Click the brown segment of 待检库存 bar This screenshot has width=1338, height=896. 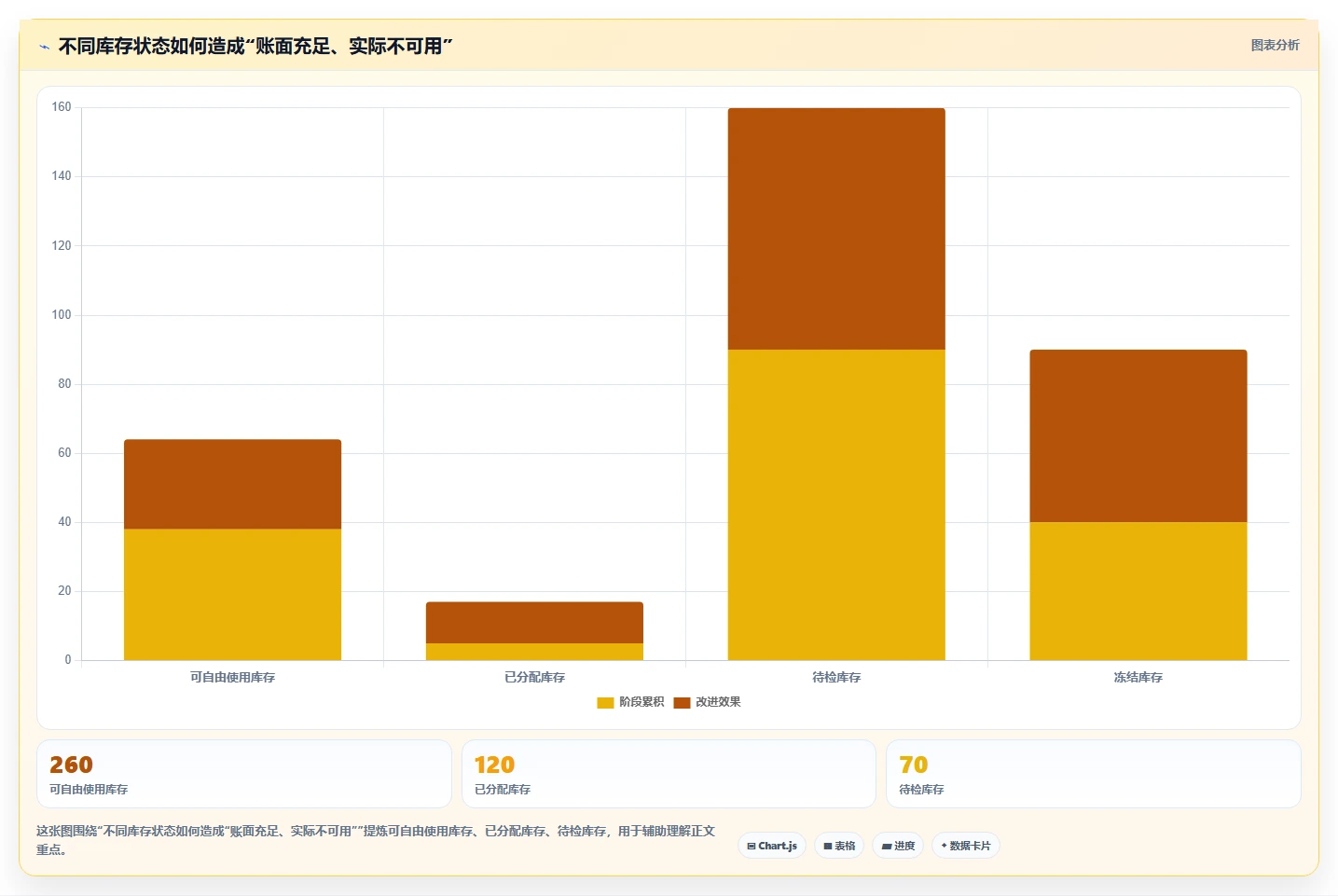tap(836, 228)
